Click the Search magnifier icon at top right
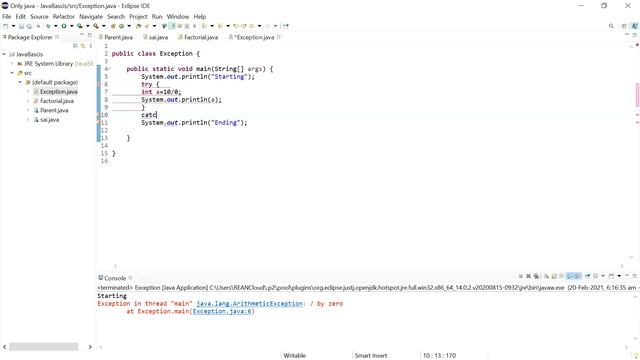This screenshot has height=360, width=640. click(x=611, y=26)
